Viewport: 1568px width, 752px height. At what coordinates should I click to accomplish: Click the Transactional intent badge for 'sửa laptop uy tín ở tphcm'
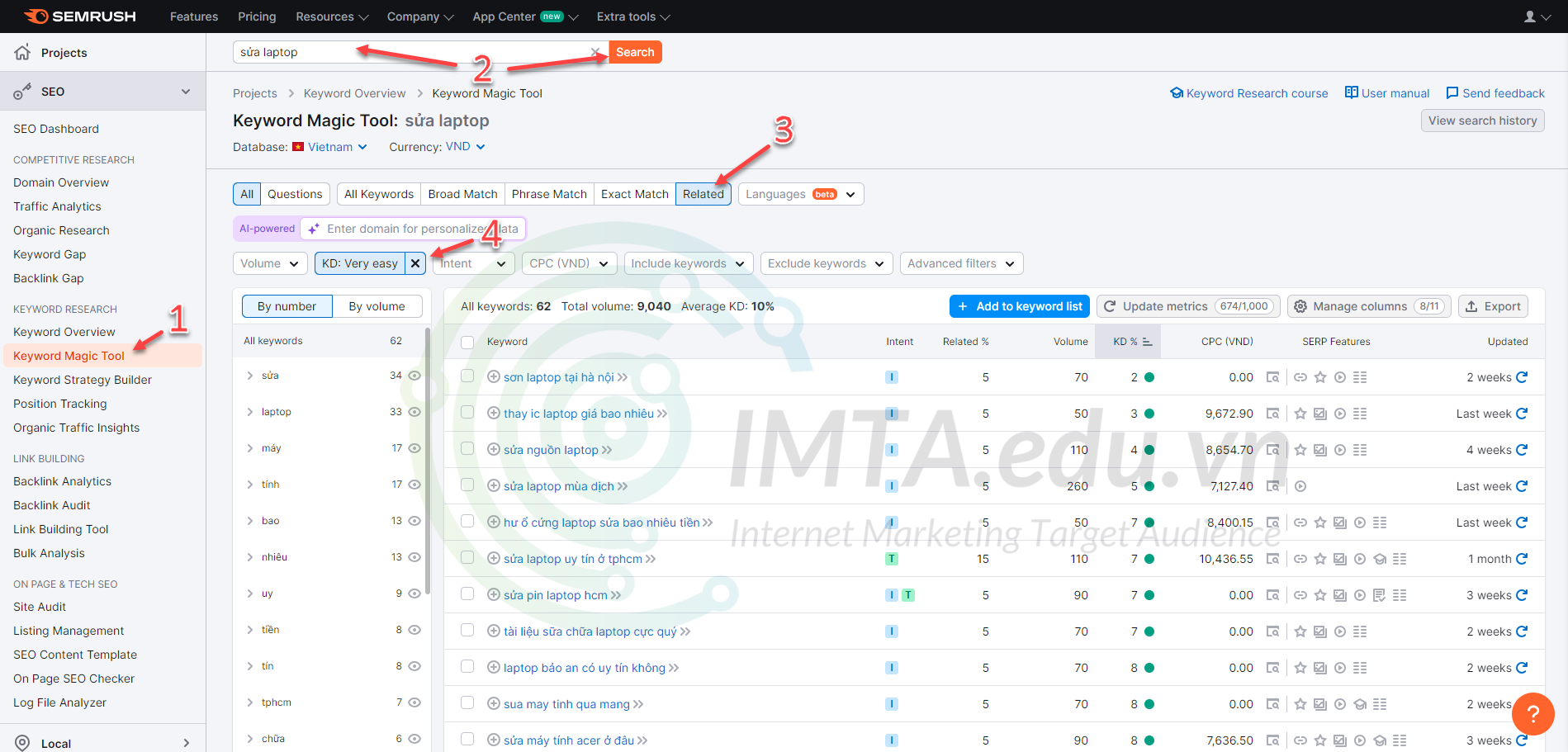[892, 559]
